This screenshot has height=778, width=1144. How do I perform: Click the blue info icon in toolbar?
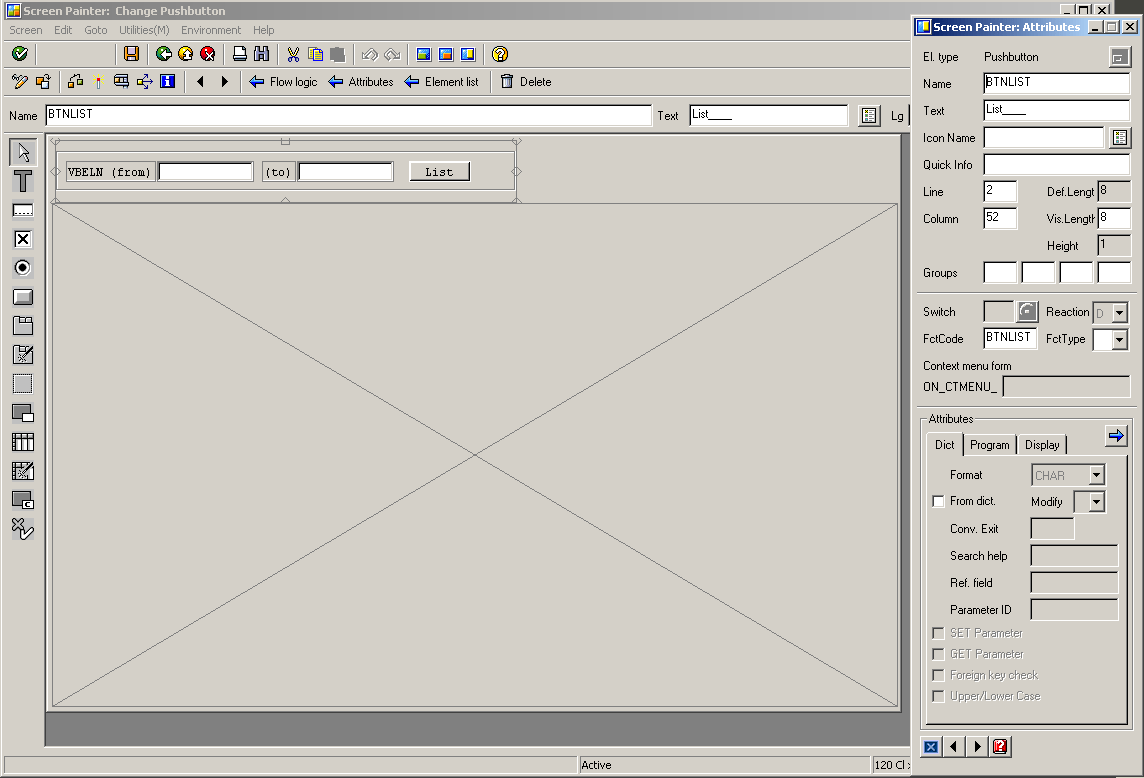click(167, 82)
